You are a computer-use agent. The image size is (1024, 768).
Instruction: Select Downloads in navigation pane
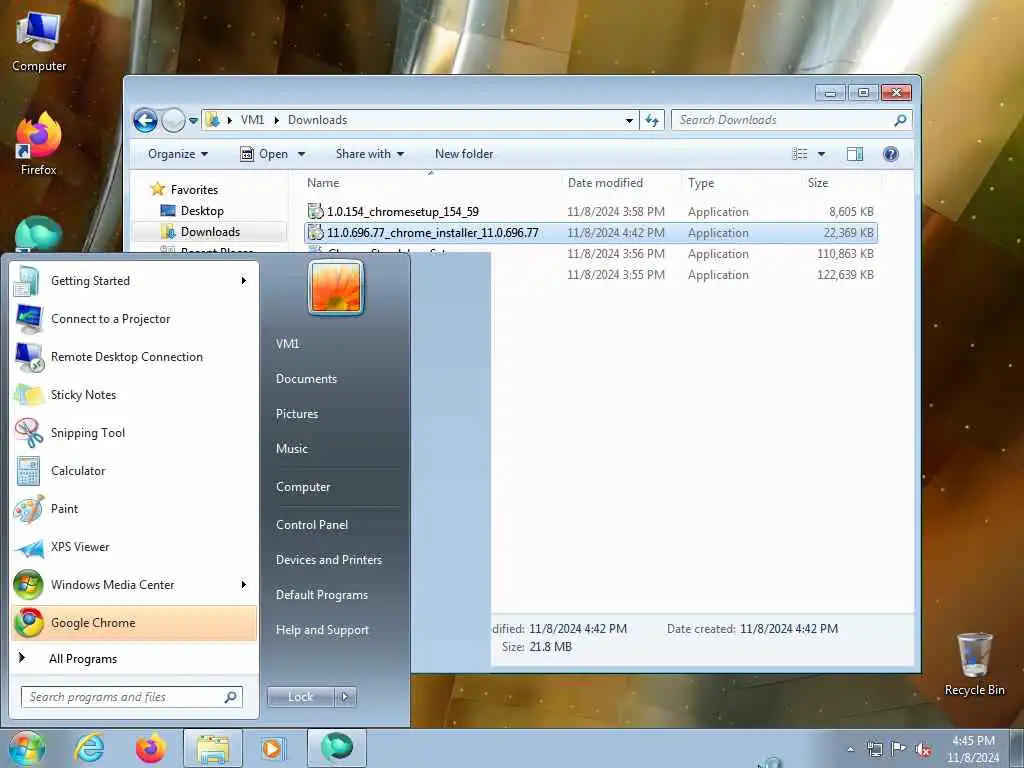tap(210, 232)
